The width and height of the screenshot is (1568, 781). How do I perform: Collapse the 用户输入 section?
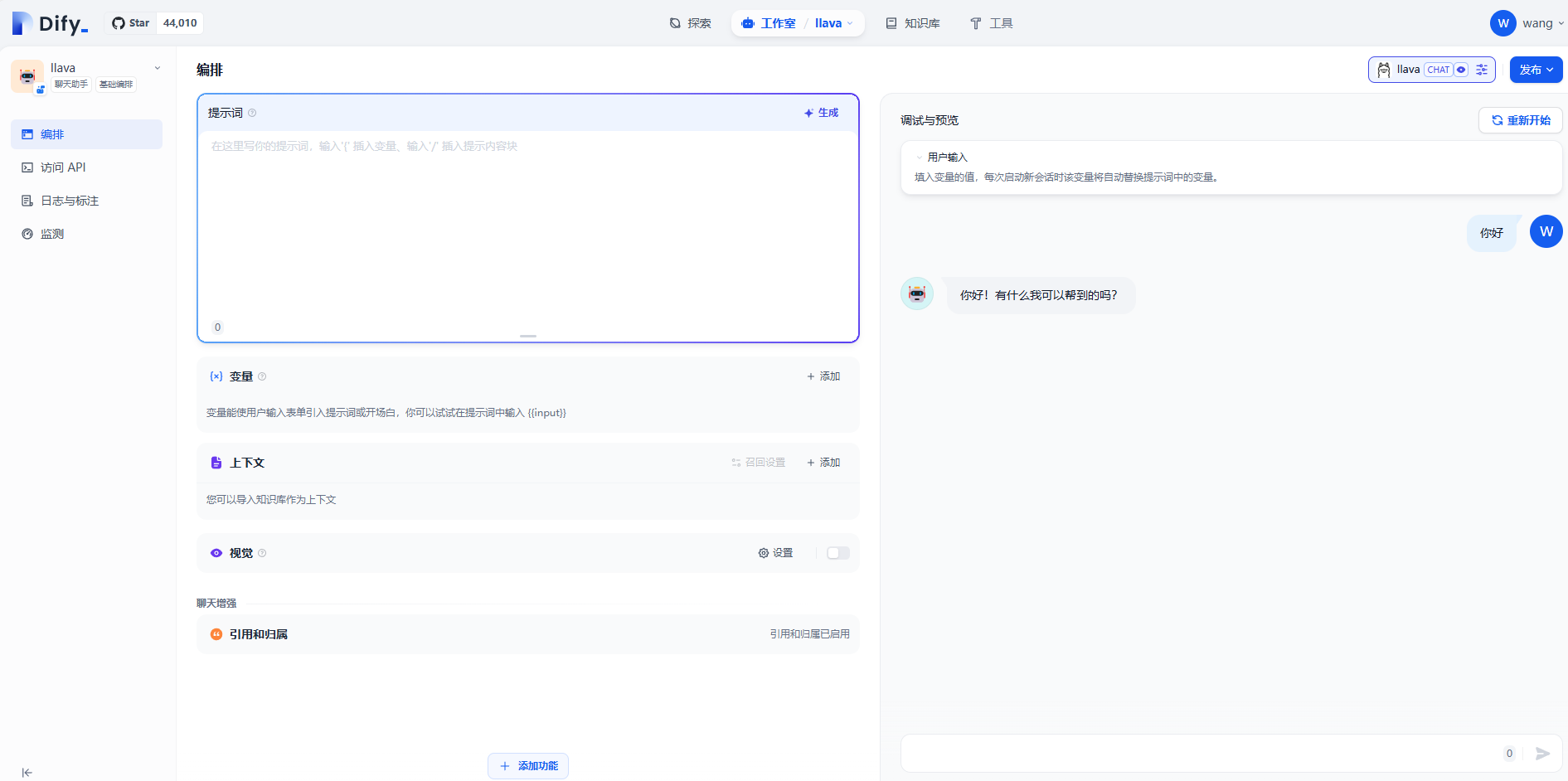point(919,158)
